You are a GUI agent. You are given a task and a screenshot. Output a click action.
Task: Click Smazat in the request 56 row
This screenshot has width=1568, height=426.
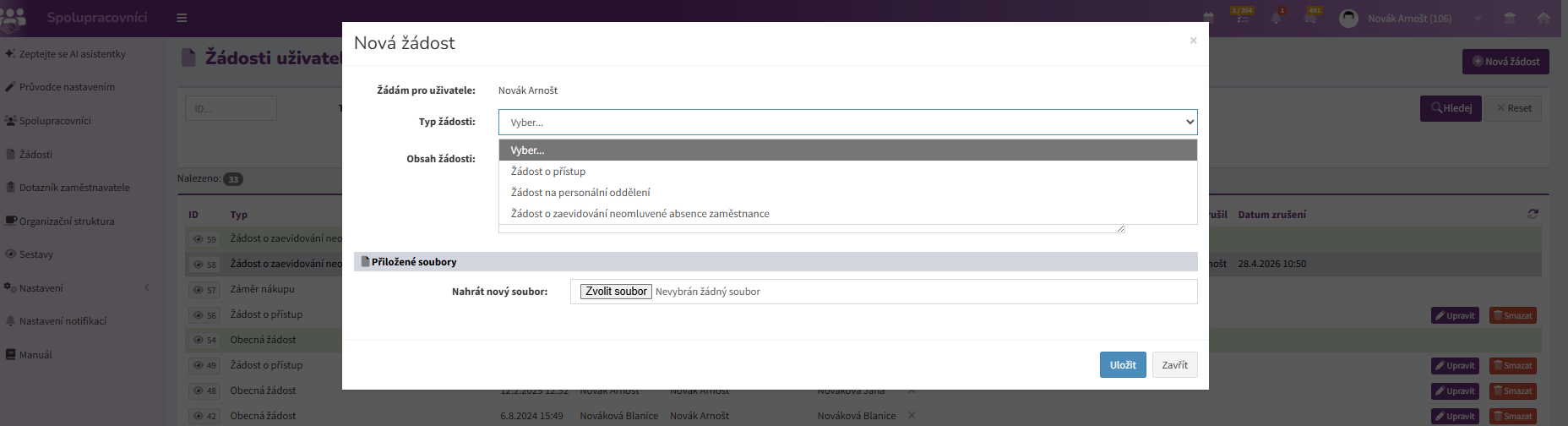click(1512, 315)
